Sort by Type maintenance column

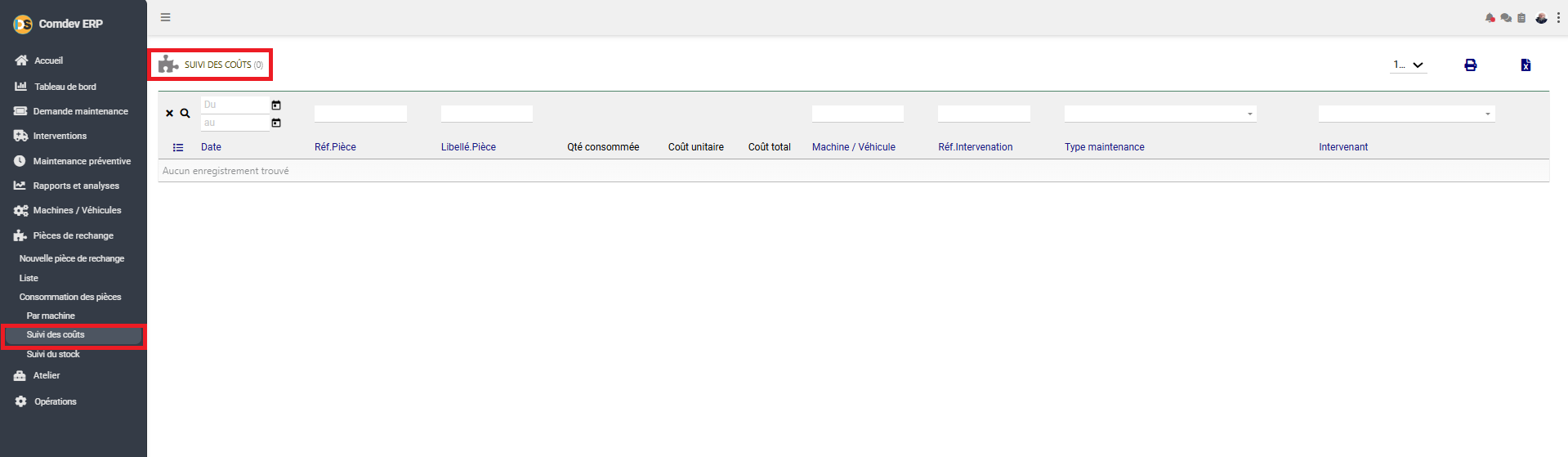tap(1105, 147)
